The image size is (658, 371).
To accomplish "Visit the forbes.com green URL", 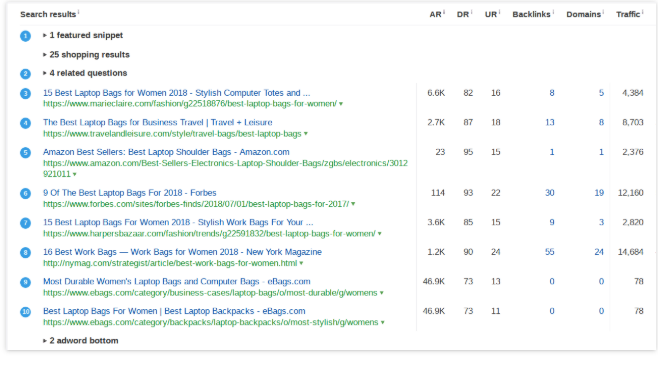I will pos(196,204).
